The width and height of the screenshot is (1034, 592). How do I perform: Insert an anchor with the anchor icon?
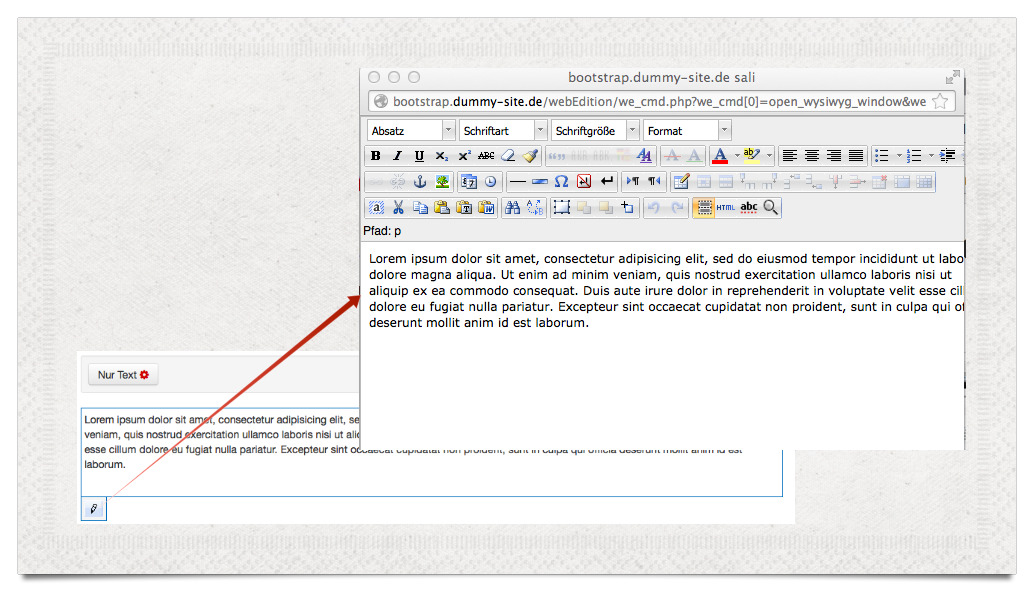[x=420, y=182]
